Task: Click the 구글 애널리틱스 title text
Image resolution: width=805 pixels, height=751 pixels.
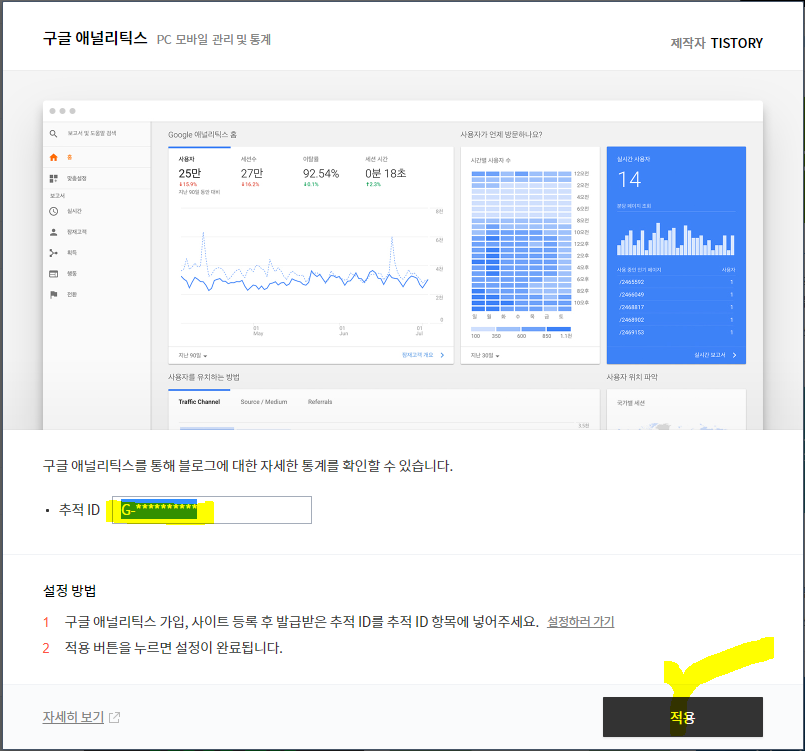Action: 95,38
